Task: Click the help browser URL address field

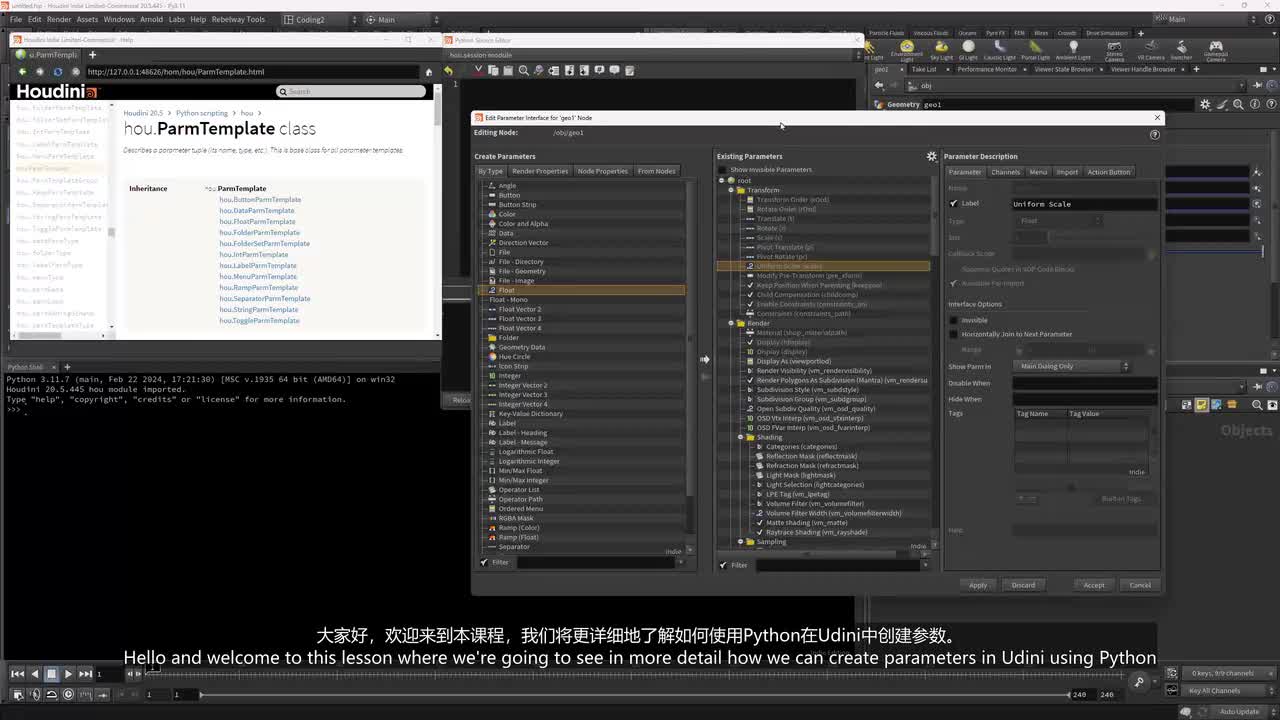Action: [252, 72]
